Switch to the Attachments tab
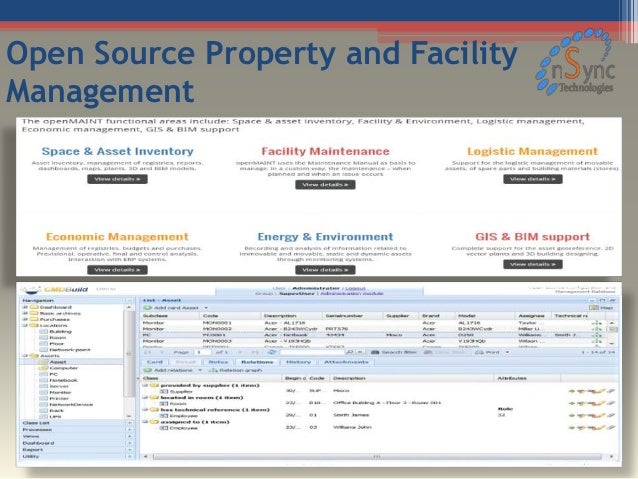 tap(346, 362)
